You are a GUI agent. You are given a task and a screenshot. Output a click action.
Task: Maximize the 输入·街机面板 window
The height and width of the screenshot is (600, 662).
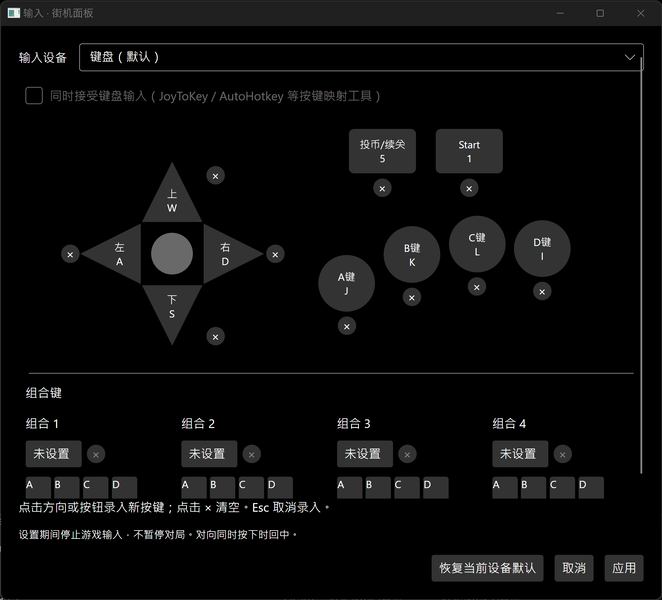coord(600,13)
